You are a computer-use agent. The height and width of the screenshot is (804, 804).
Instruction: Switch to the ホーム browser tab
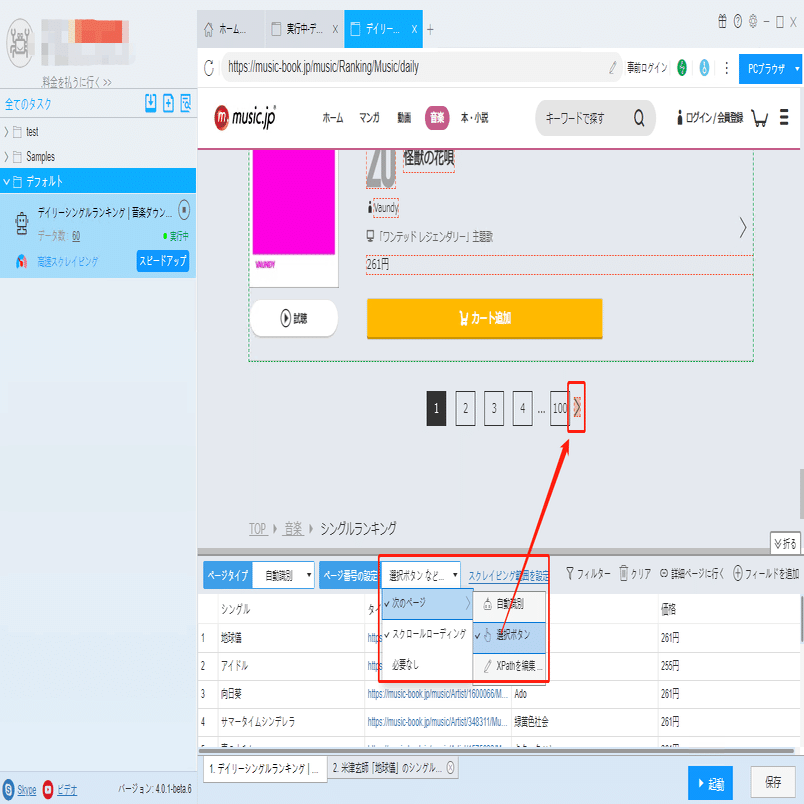[231, 29]
